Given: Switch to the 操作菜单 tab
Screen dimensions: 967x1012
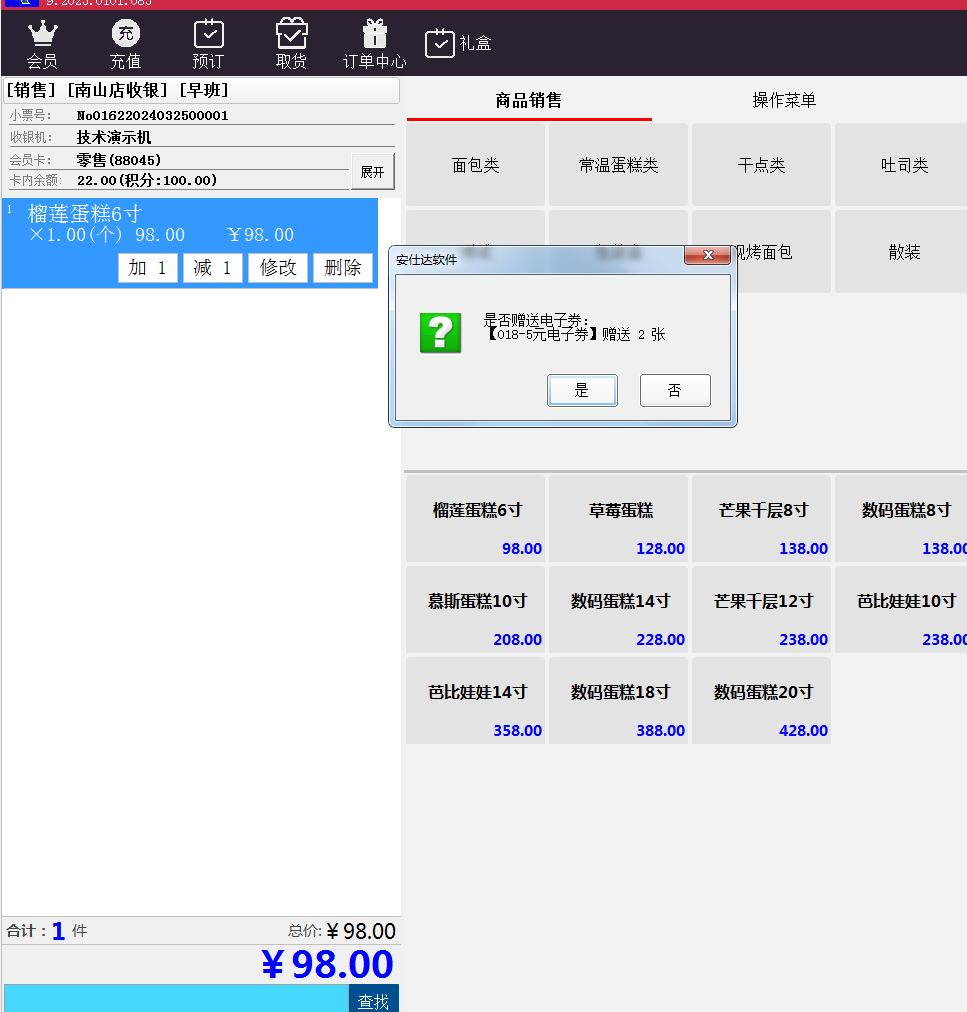Looking at the screenshot, I should click(784, 100).
